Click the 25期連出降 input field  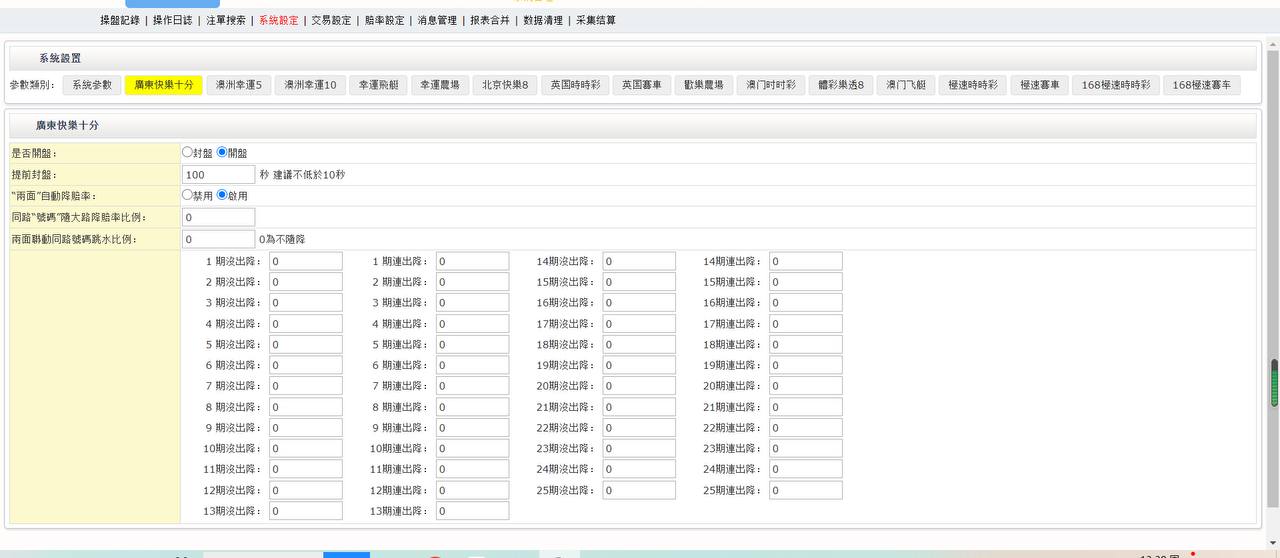click(805, 490)
